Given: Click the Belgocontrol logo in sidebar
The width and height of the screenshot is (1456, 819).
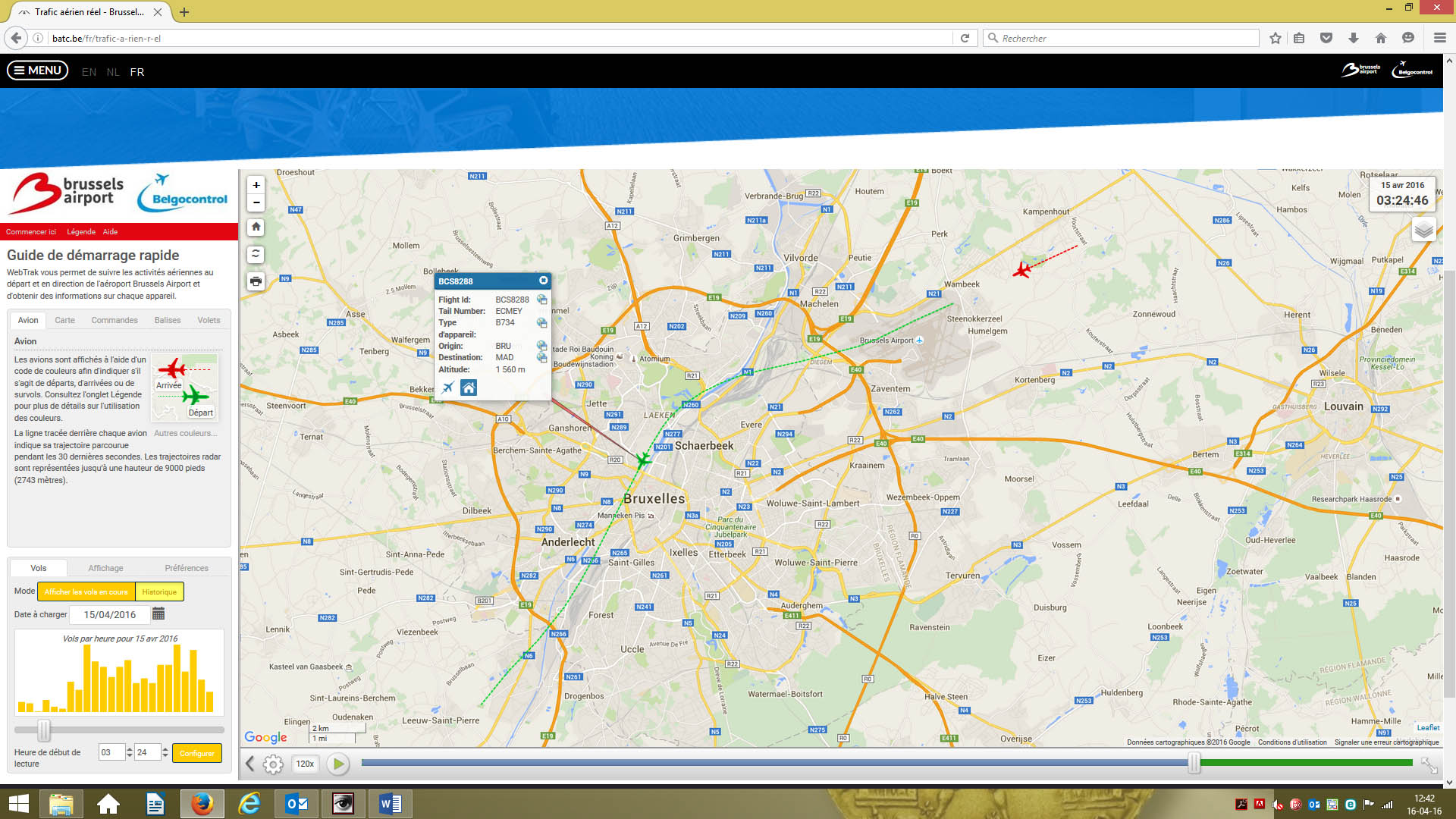Looking at the screenshot, I should coord(183,194).
